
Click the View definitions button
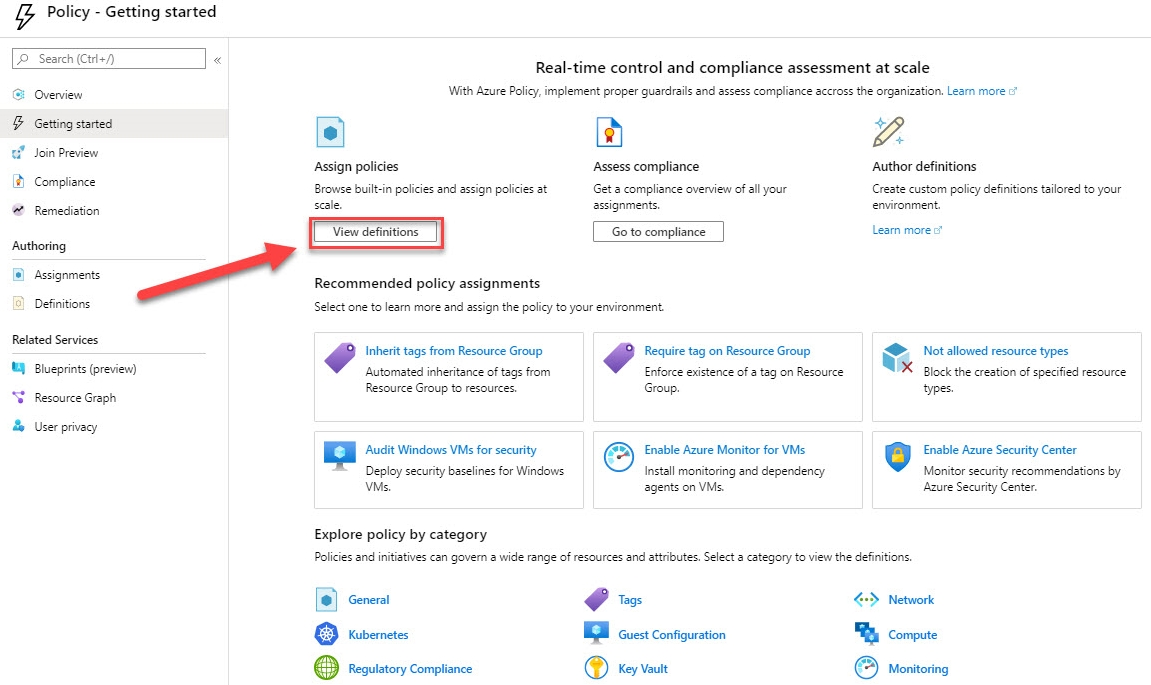click(x=375, y=231)
